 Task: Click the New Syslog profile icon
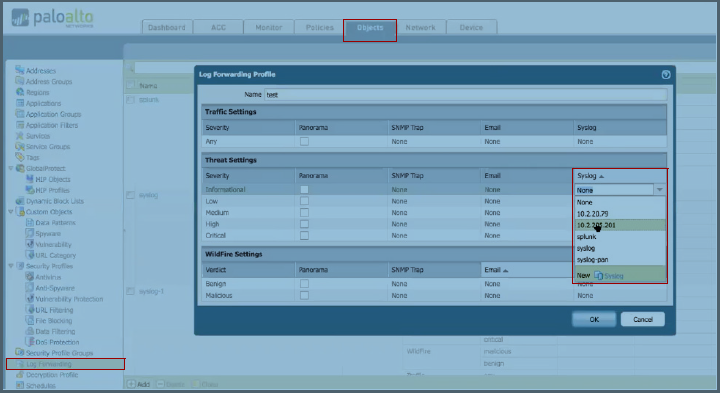pyautogui.click(x=598, y=275)
